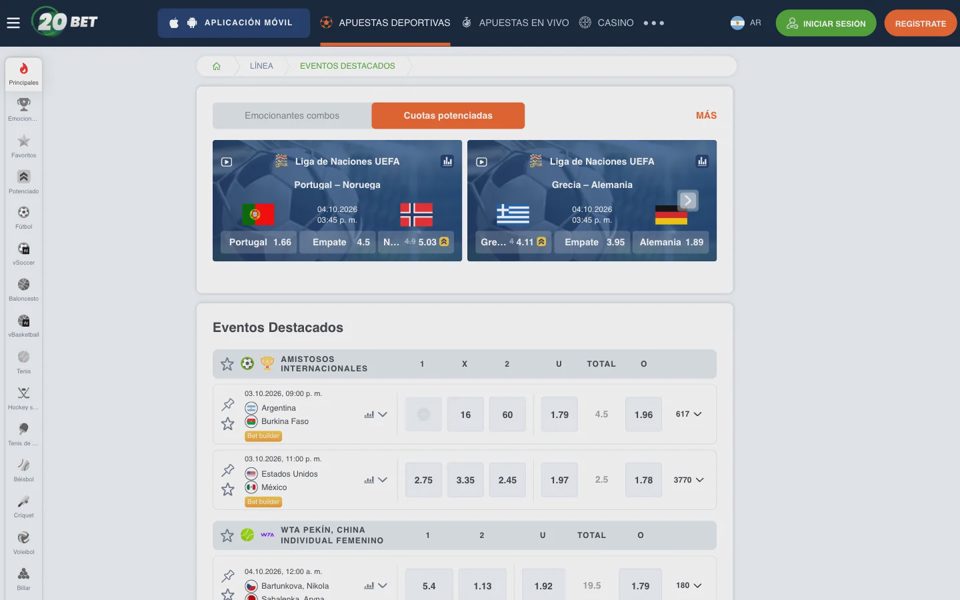This screenshot has width=960, height=600.
Task: Click Eventos Destacados breadcrumb
Action: [x=347, y=66]
